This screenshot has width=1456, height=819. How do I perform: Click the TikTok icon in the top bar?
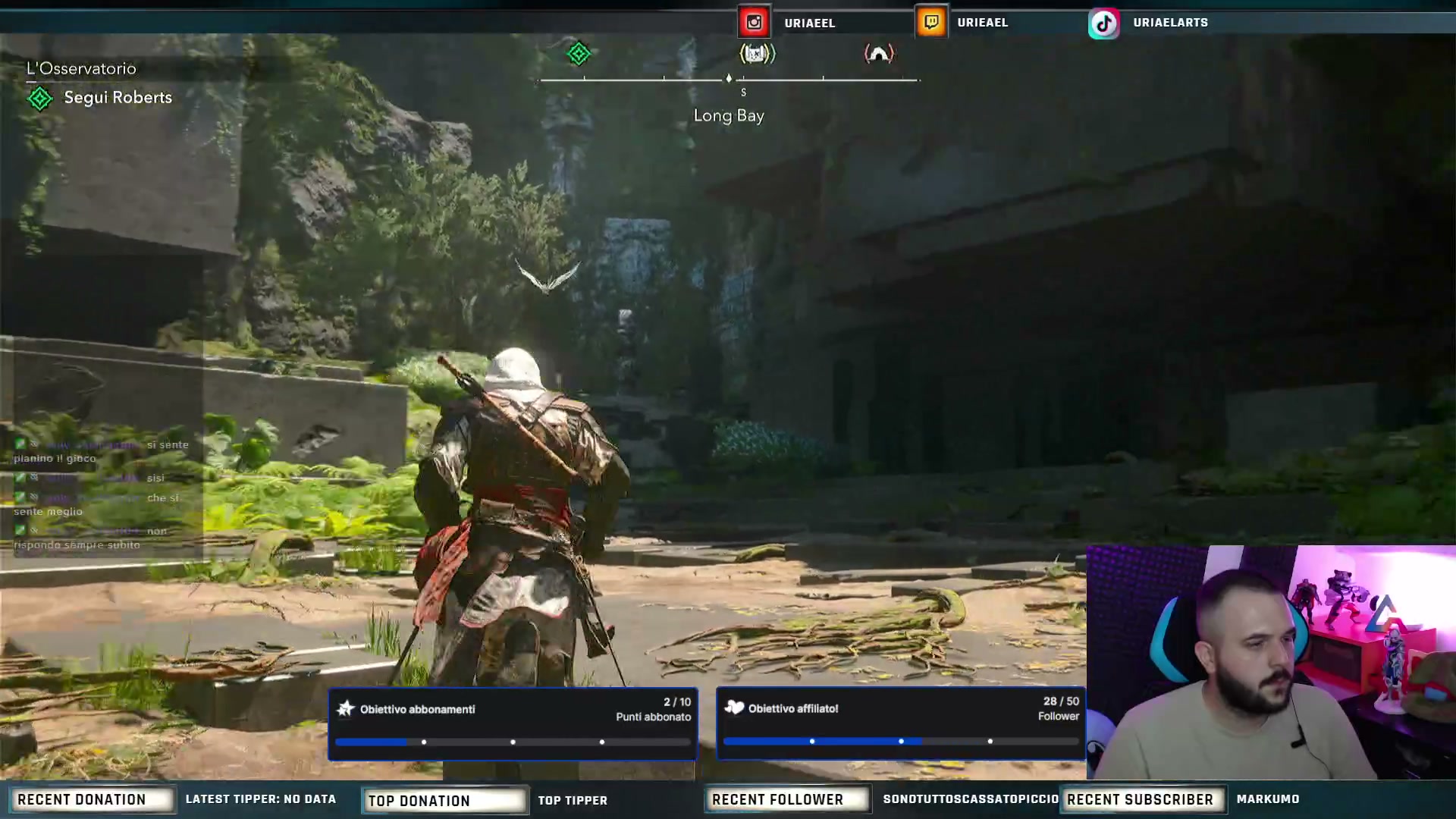tap(1104, 24)
